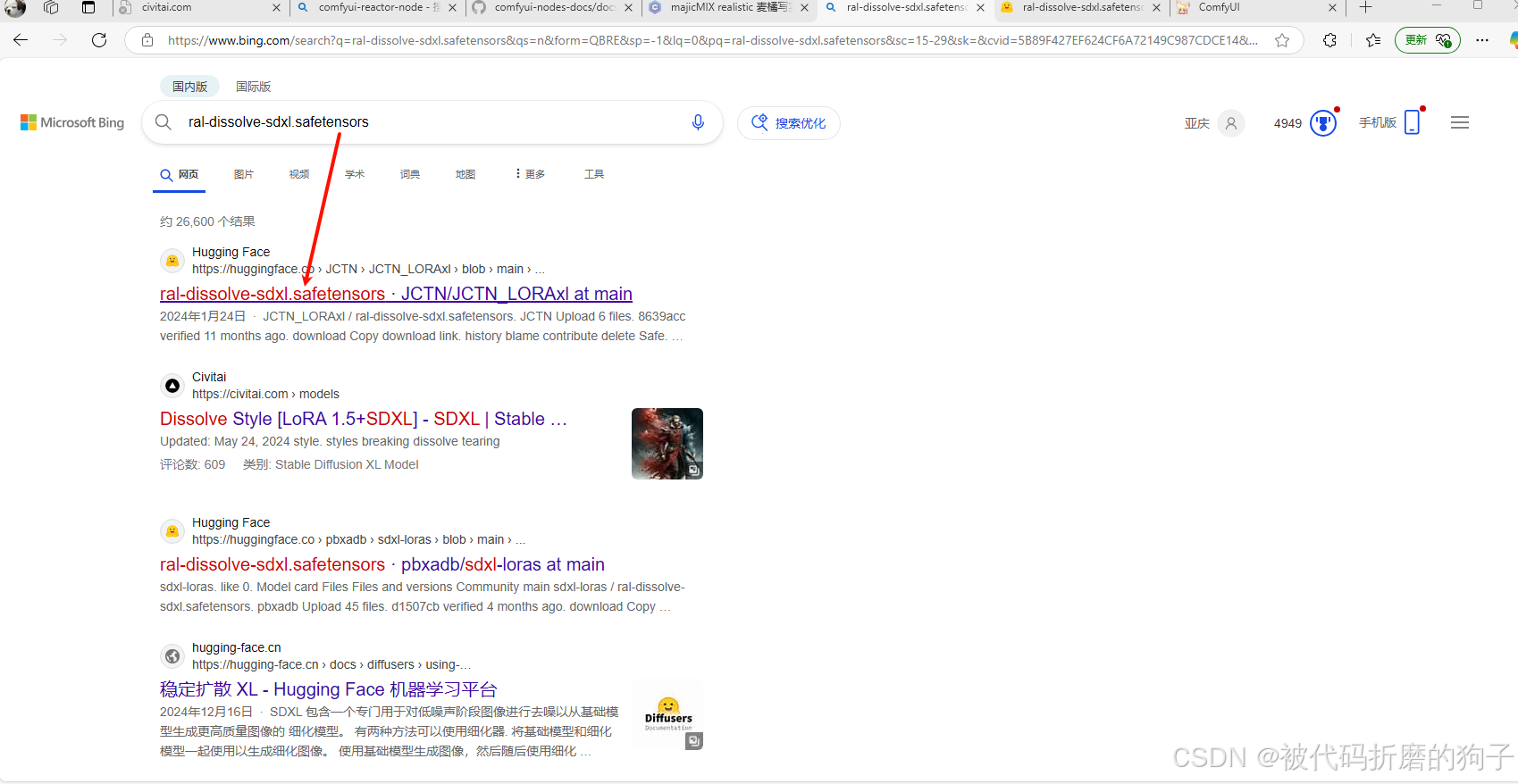The height and width of the screenshot is (784, 1518).
Task: Click the 4949 rewards points number
Action: pos(1287,123)
